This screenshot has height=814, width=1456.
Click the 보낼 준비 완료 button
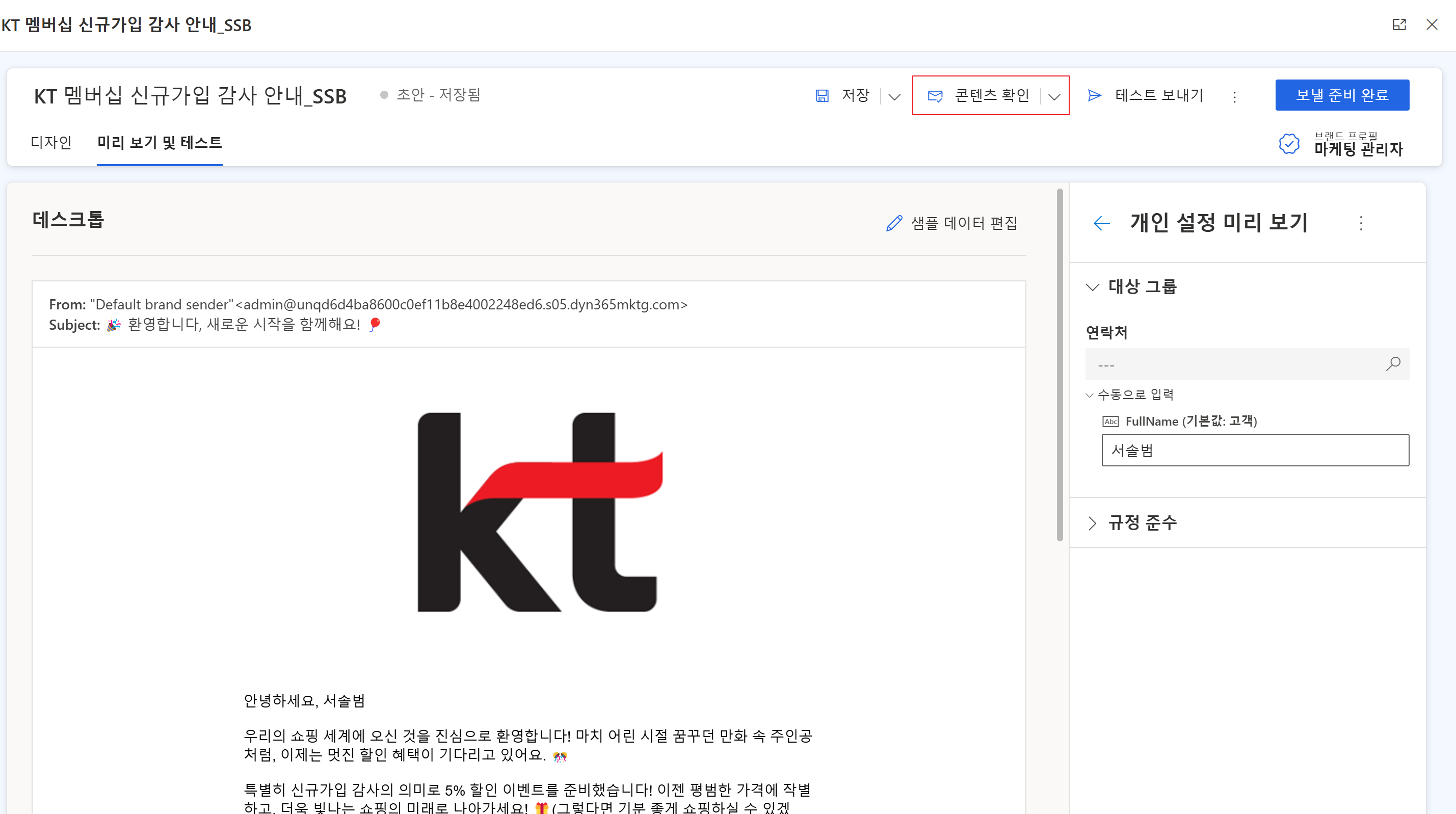coord(1342,95)
